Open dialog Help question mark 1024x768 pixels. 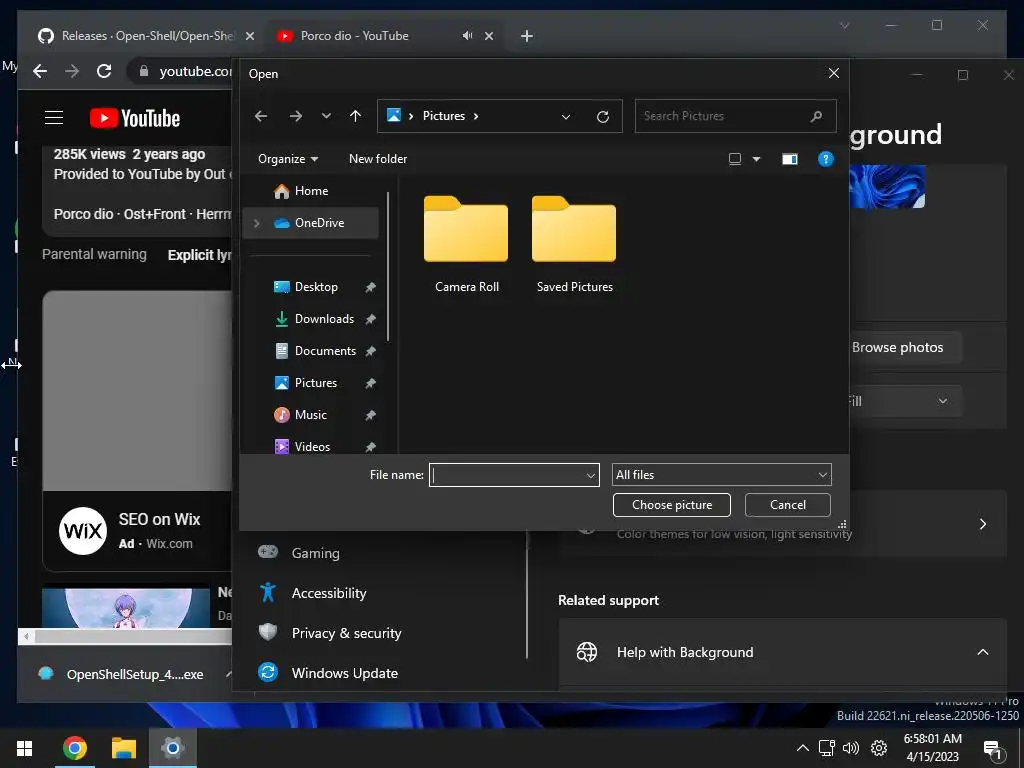[x=825, y=159]
